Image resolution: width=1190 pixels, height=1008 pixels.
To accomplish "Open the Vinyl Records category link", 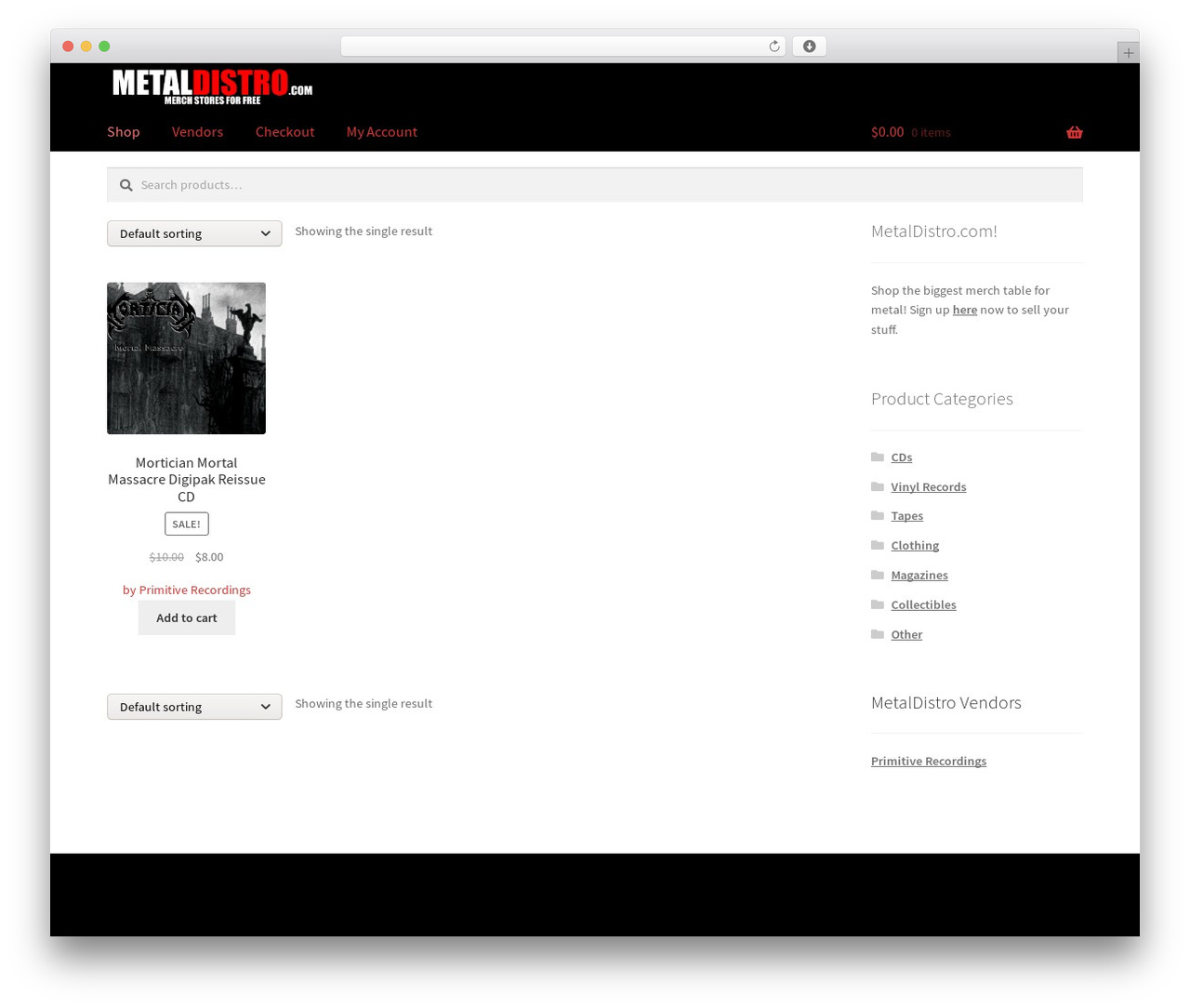I will [929, 486].
